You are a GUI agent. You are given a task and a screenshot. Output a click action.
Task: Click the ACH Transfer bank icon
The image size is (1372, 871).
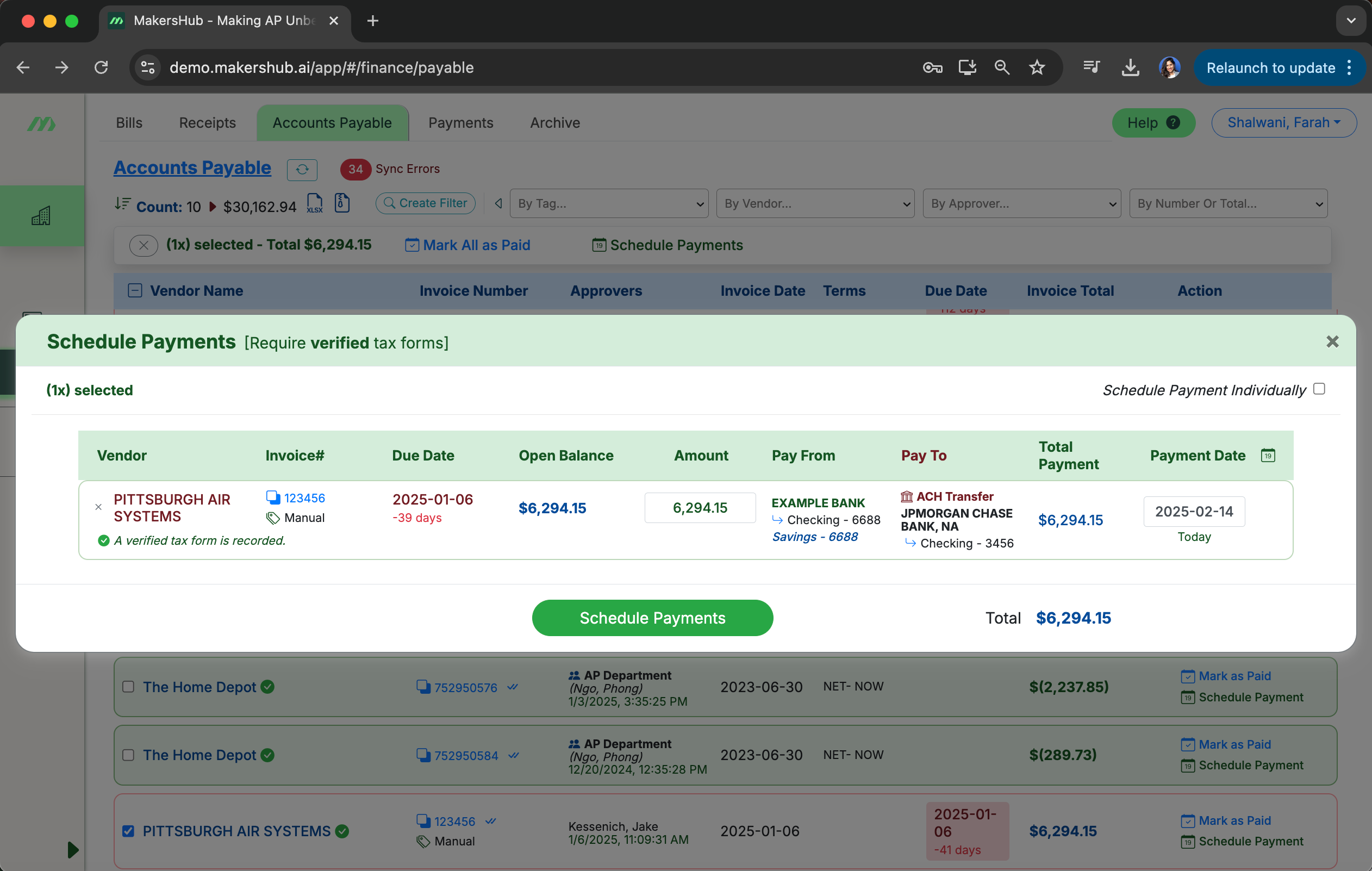(908, 496)
